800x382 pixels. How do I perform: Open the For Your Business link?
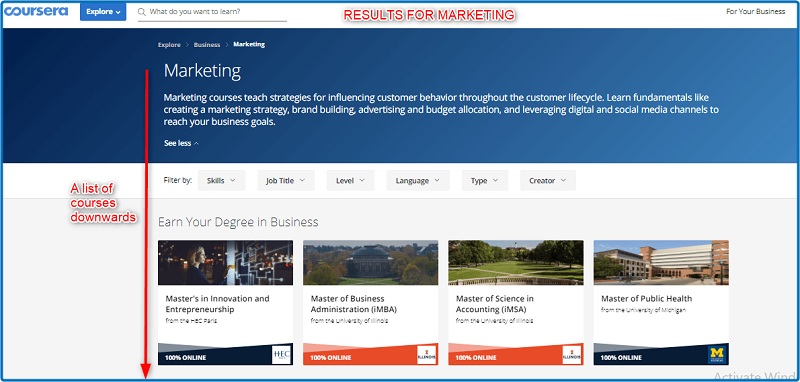[x=756, y=11]
